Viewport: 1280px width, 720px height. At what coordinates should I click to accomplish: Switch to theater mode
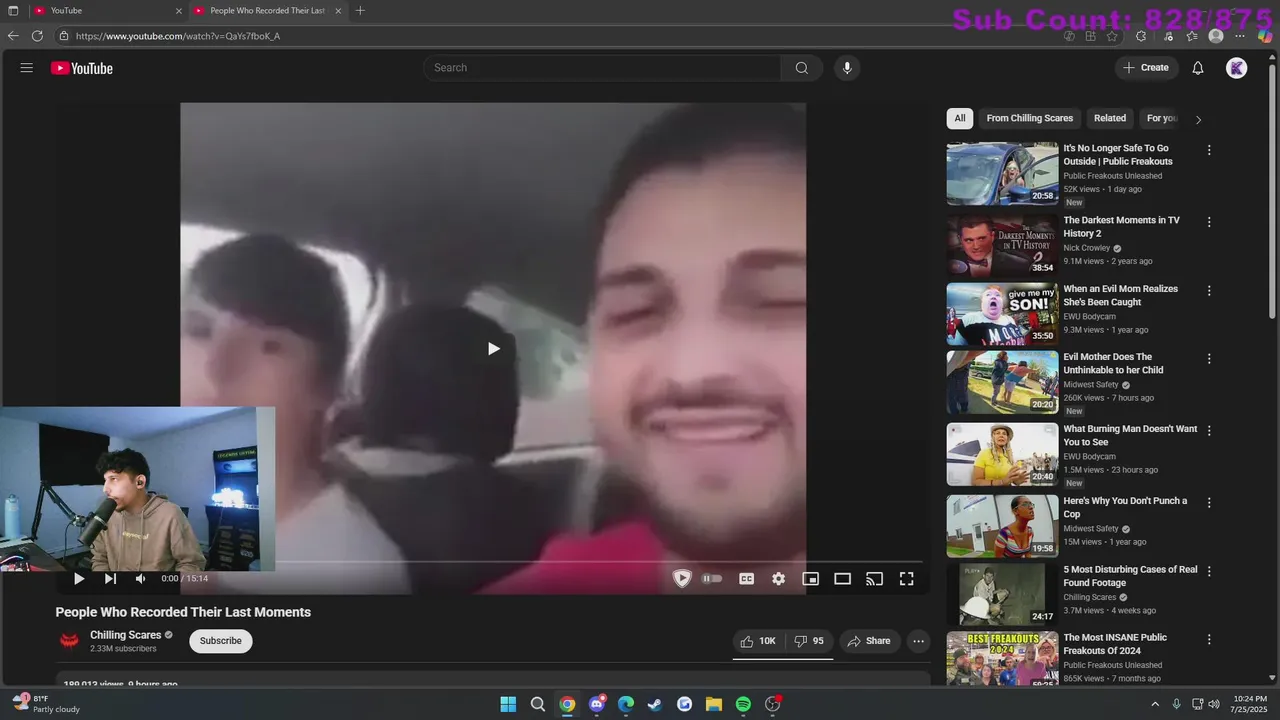[x=843, y=579]
